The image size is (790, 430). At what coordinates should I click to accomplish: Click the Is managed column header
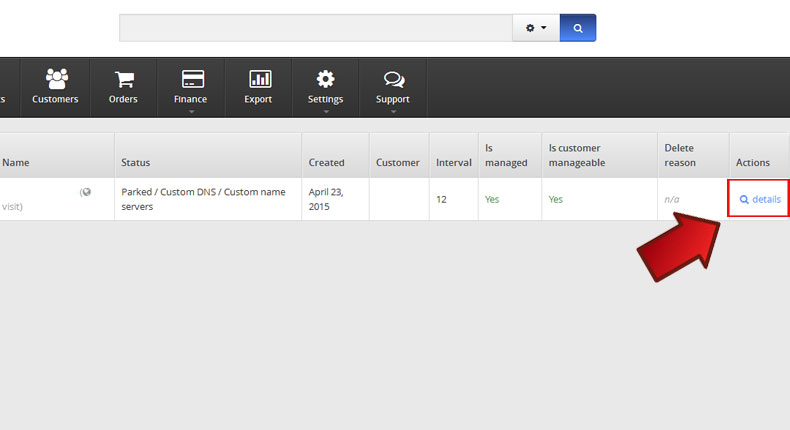[x=506, y=155]
